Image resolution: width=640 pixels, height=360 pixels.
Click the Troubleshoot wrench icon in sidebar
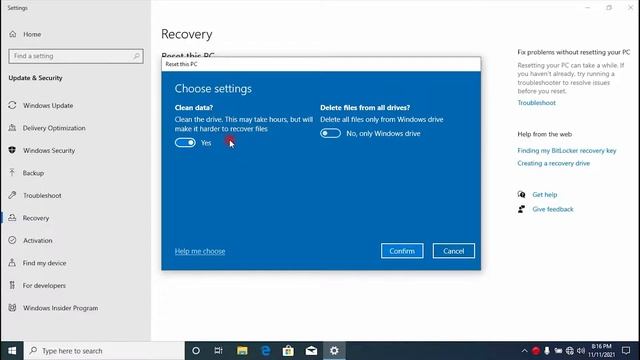pos(12,195)
